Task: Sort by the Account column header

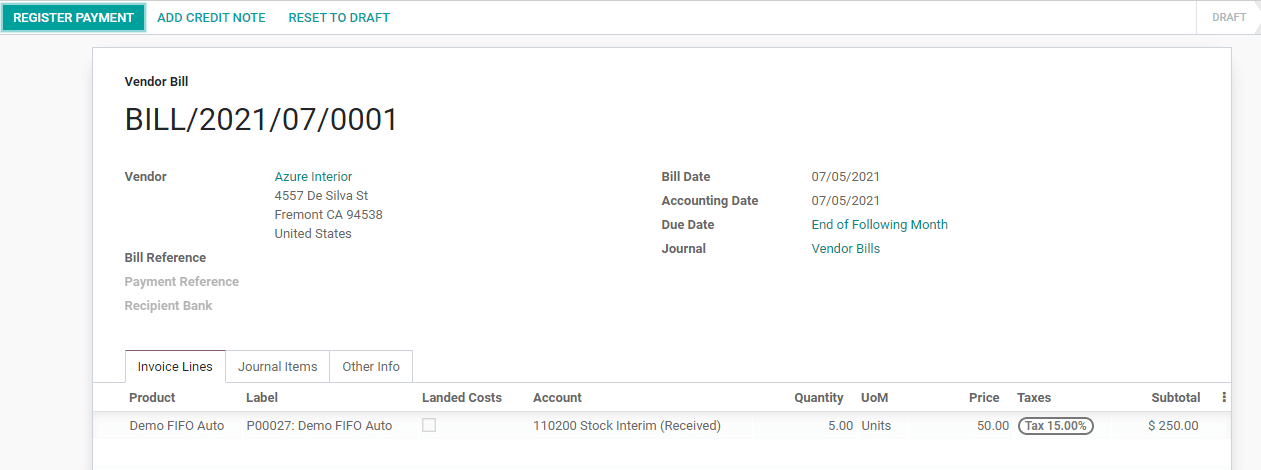Action: [x=557, y=398]
